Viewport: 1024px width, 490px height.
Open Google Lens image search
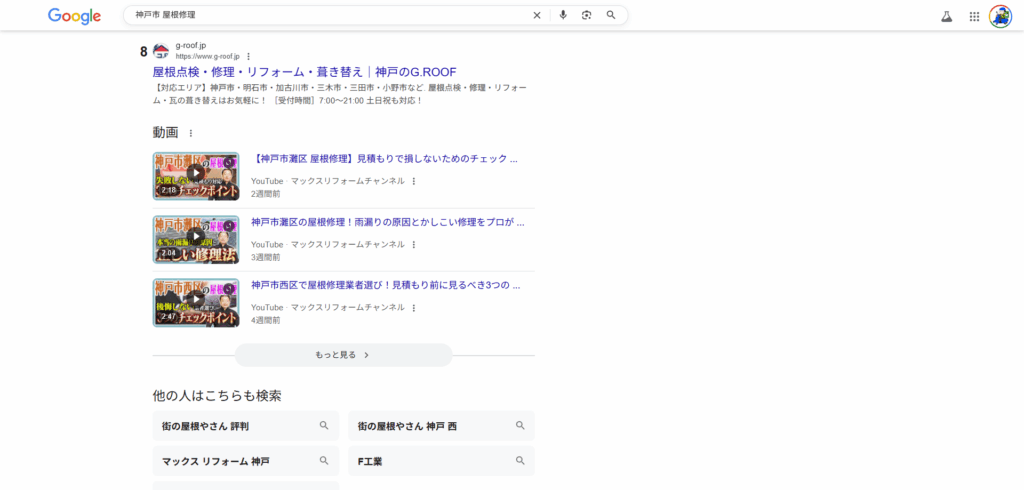[x=587, y=15]
